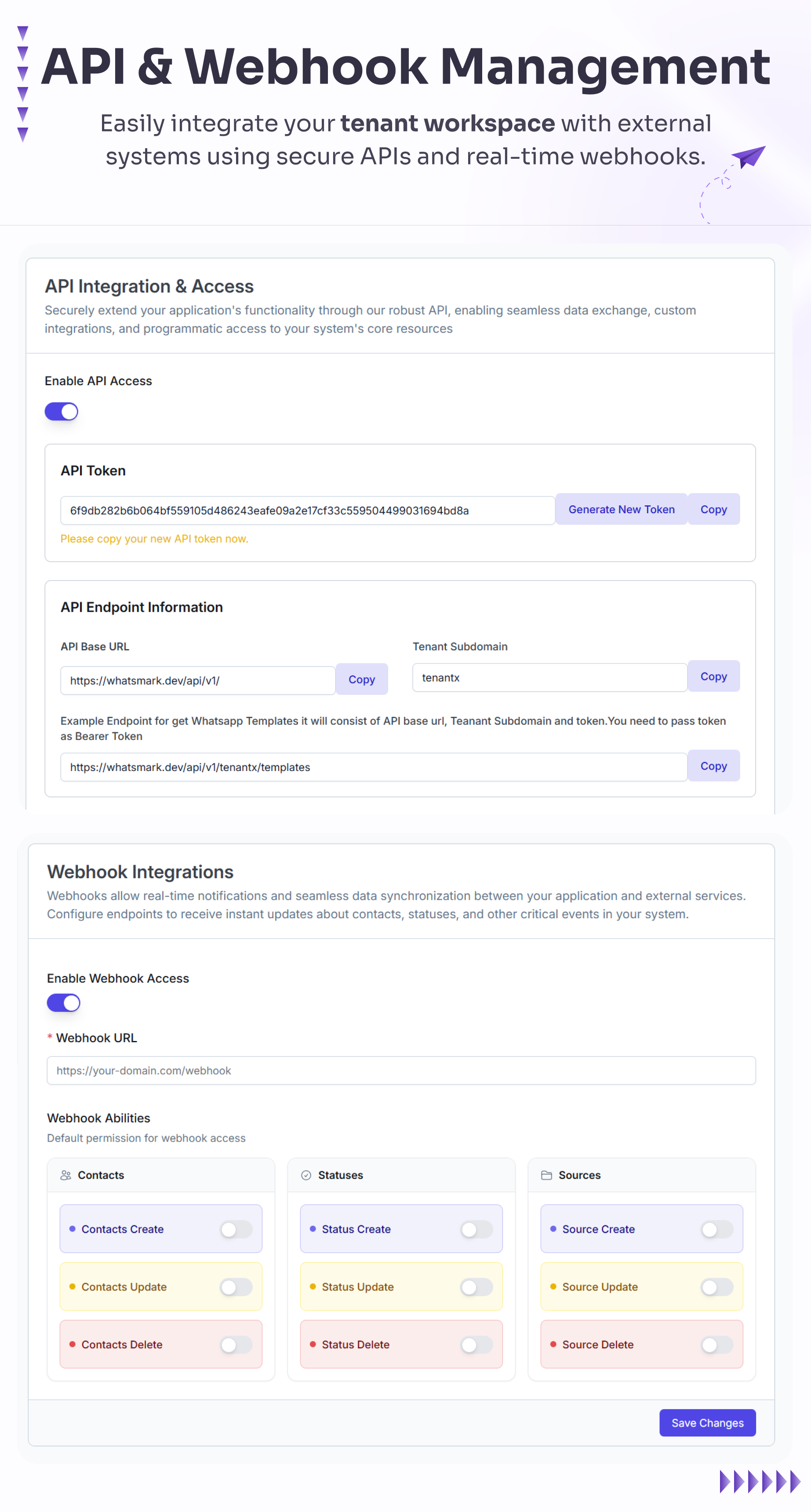Enable the Contacts Update webhook ability
Screen dimensions: 811x1512
click(236, 1287)
